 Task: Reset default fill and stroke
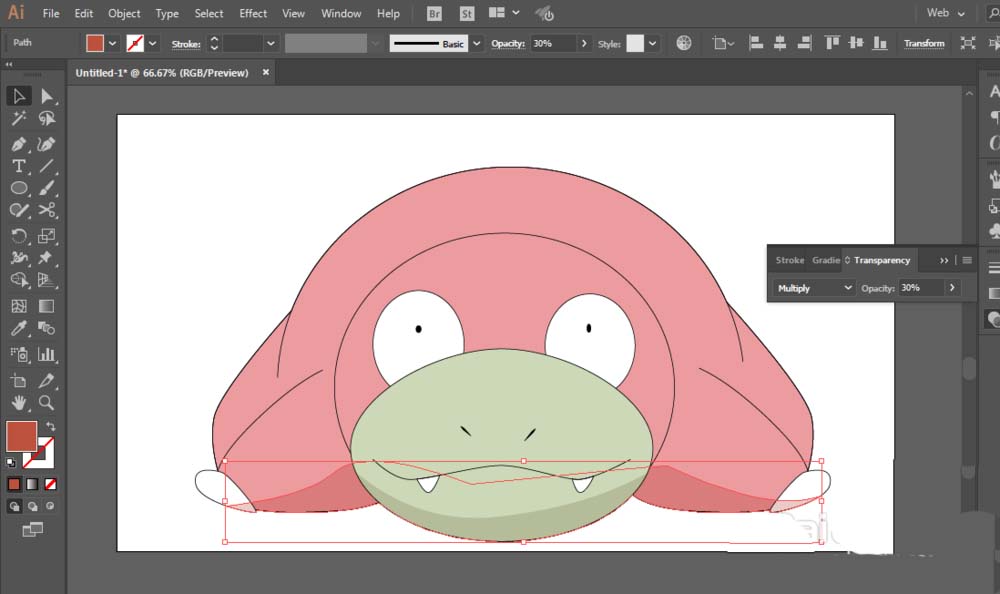coord(11,463)
